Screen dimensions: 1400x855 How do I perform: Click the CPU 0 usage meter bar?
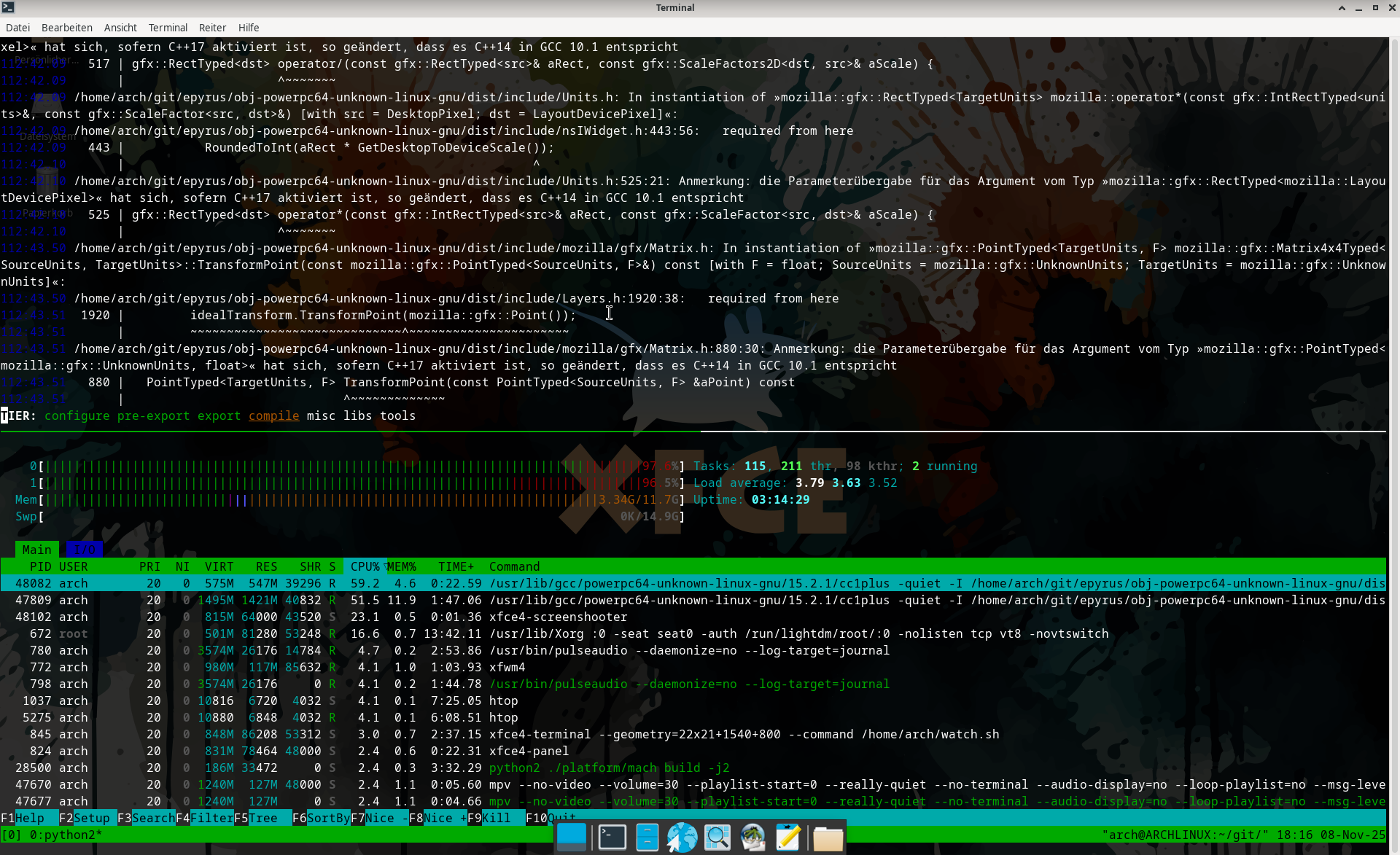click(357, 466)
